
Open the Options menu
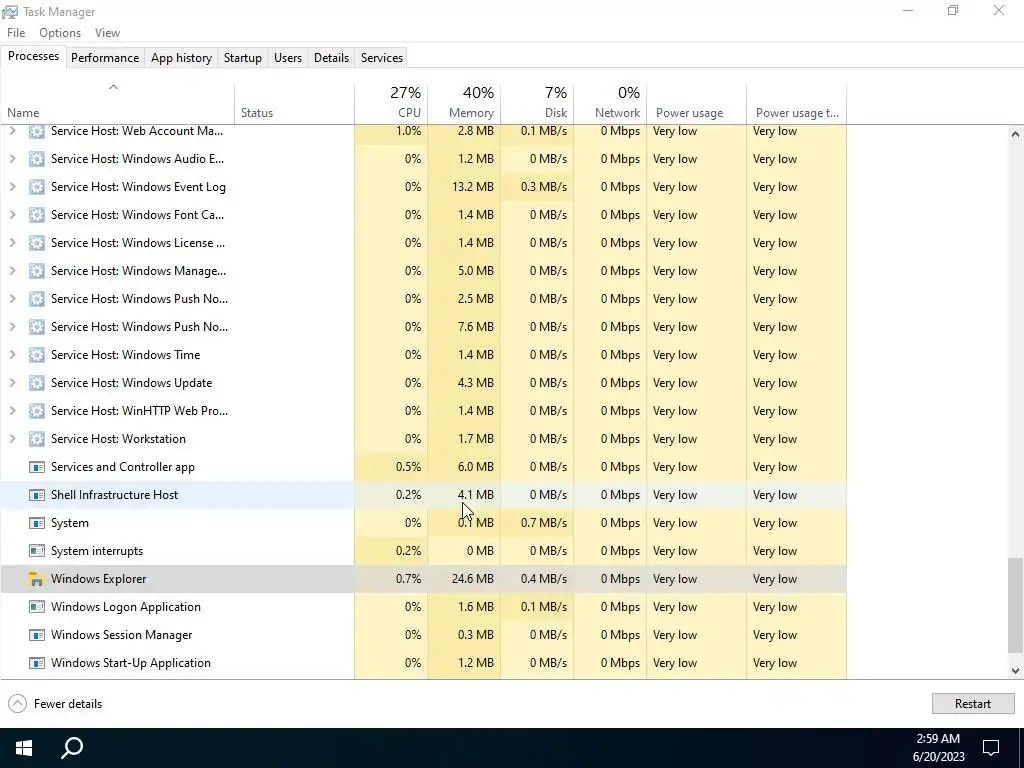pos(60,33)
